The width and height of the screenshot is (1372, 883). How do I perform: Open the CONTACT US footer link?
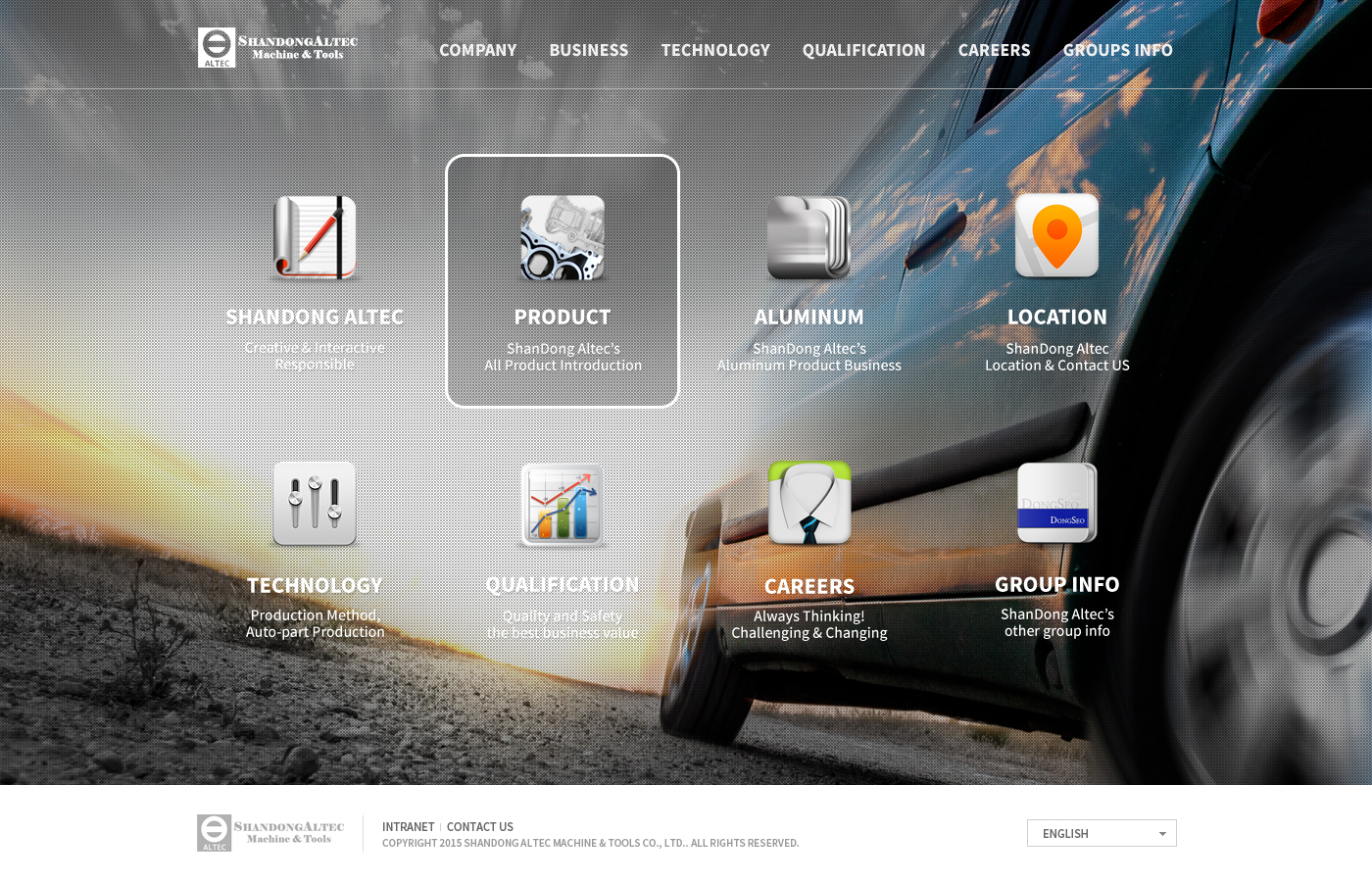tap(480, 827)
